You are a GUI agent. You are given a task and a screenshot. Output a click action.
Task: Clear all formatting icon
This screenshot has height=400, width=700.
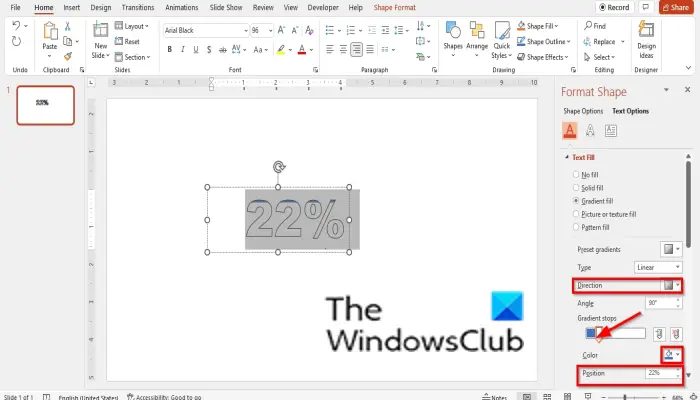coord(309,30)
